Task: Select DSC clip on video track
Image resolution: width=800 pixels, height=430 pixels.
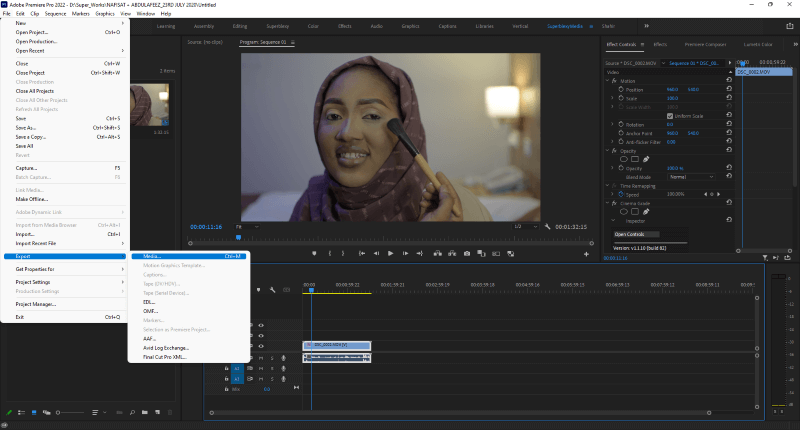Action: 337,345
